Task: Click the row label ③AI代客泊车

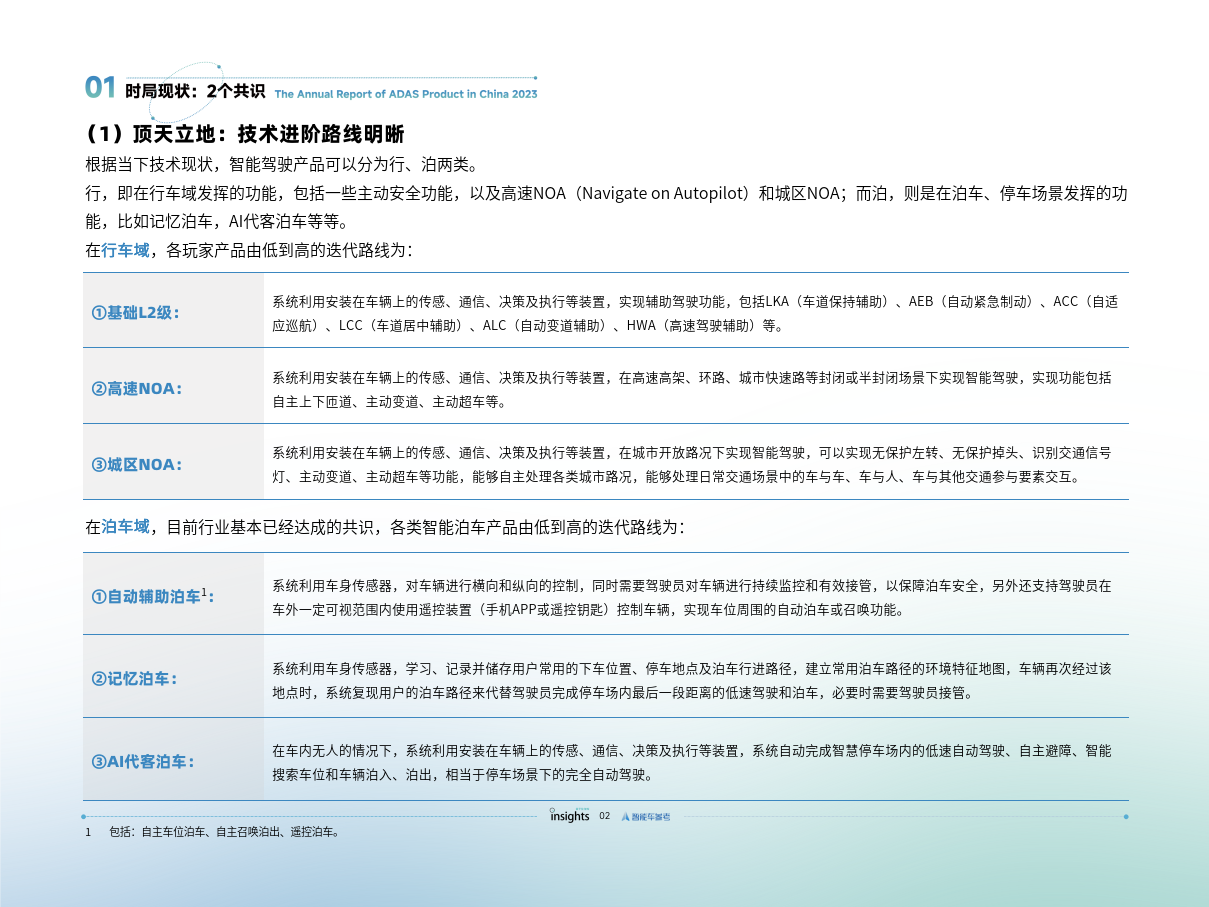Action: [x=143, y=762]
